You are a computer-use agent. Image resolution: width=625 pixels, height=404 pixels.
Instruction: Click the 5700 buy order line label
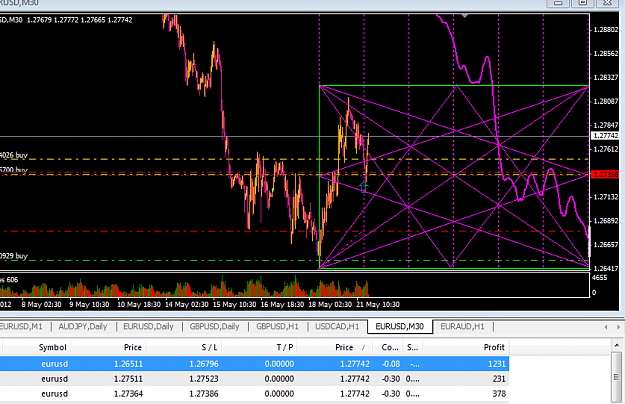click(14, 170)
